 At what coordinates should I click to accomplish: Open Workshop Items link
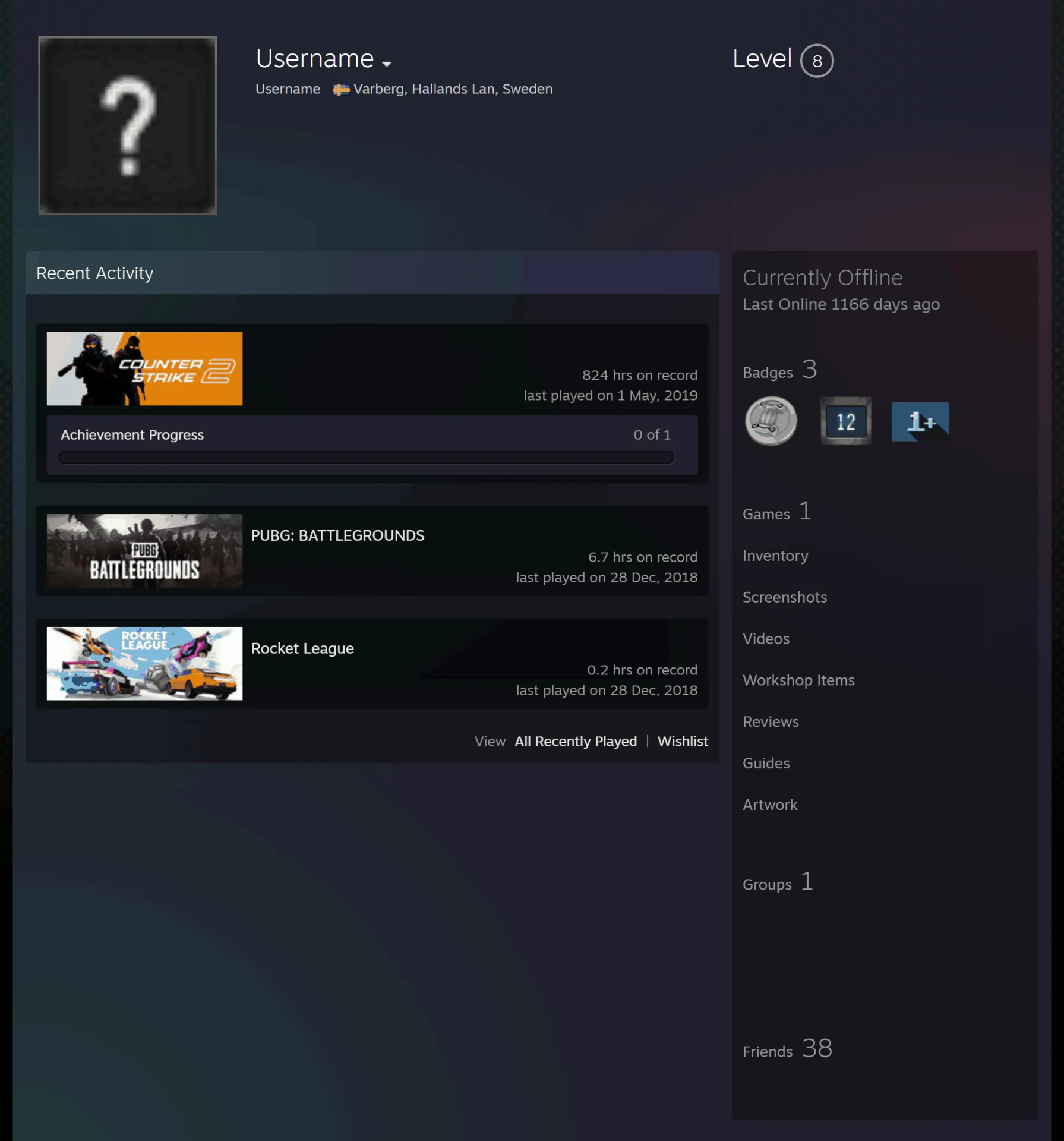(798, 680)
